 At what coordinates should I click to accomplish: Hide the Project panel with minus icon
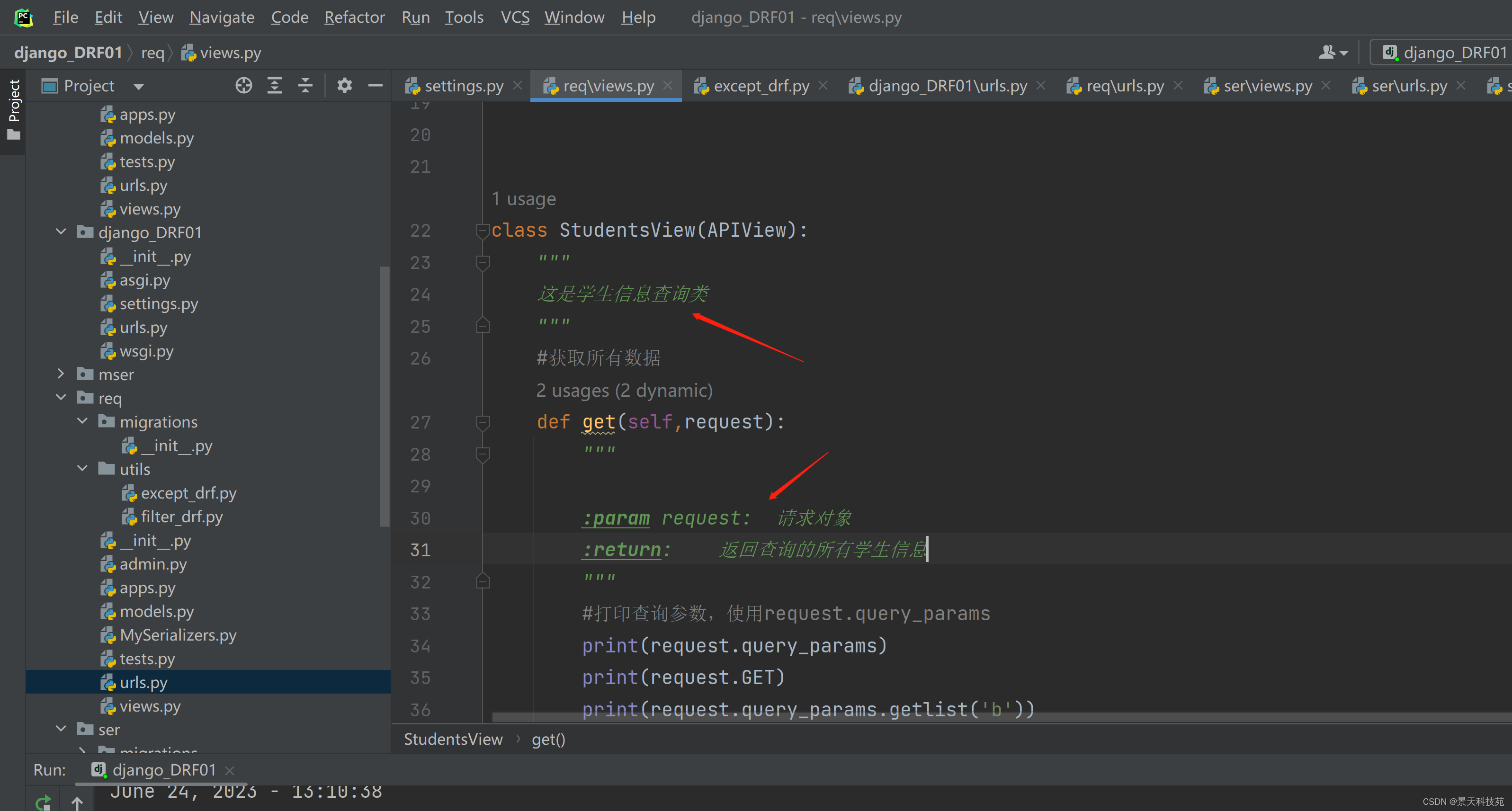pos(375,86)
